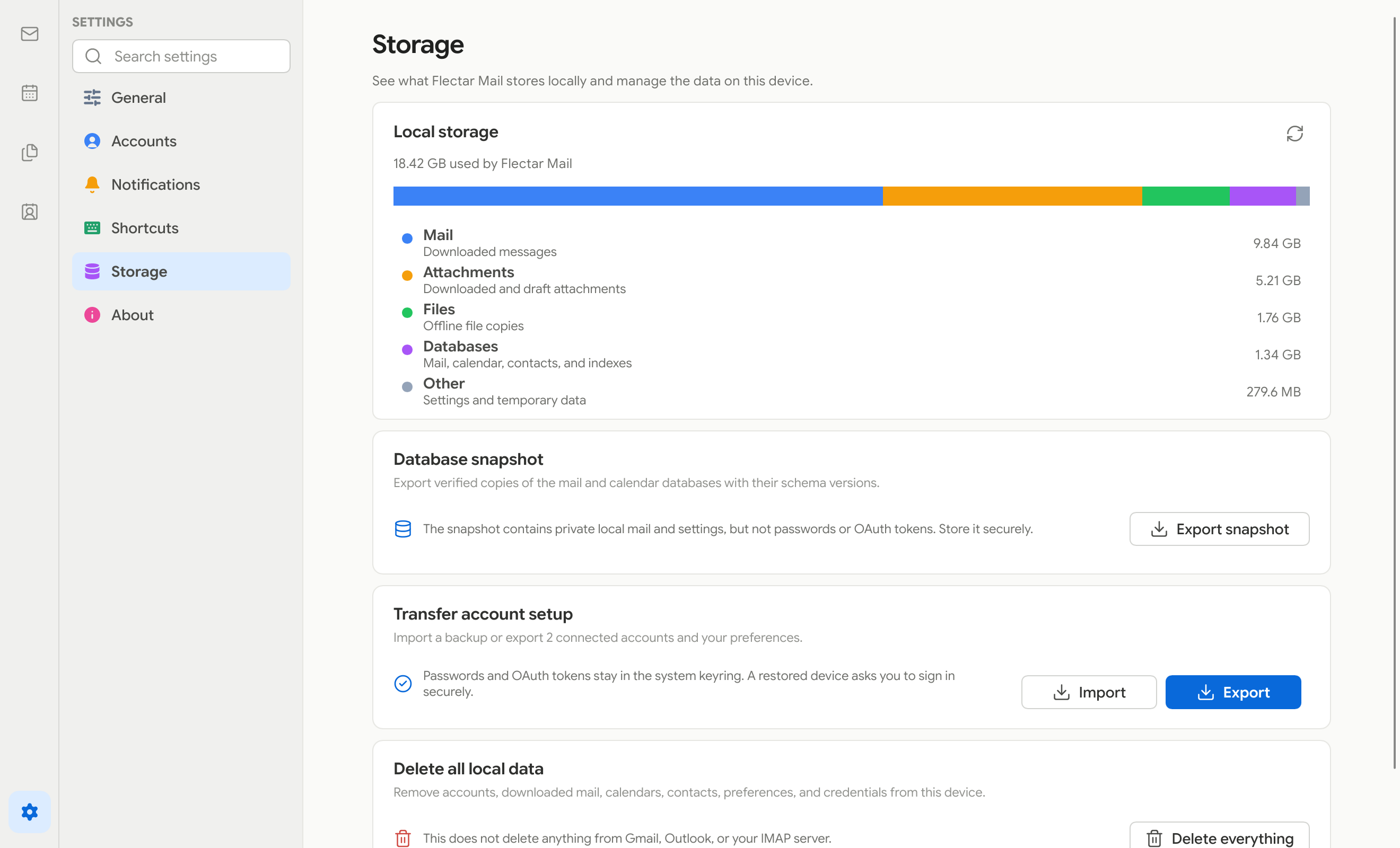
Task: Click '18.42 GB used by Flectar Mail'
Action: click(483, 164)
